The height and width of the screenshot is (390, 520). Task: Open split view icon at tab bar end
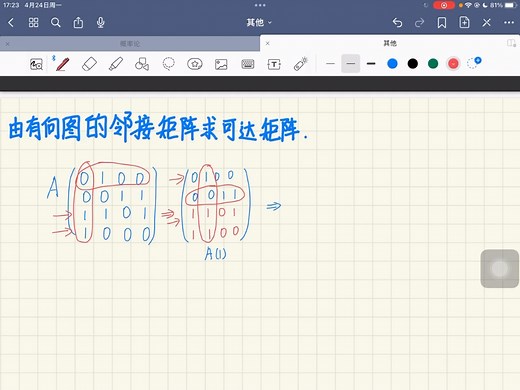coord(511,43)
